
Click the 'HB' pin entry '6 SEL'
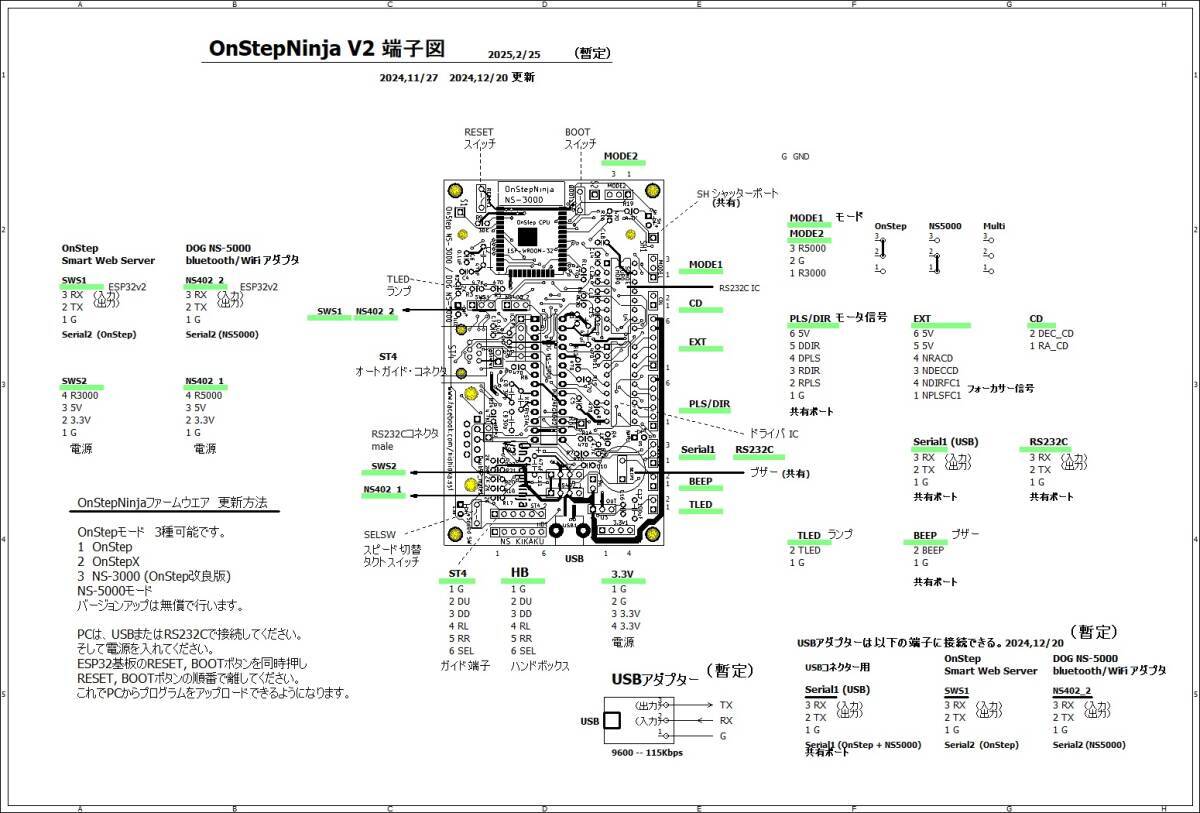point(525,650)
